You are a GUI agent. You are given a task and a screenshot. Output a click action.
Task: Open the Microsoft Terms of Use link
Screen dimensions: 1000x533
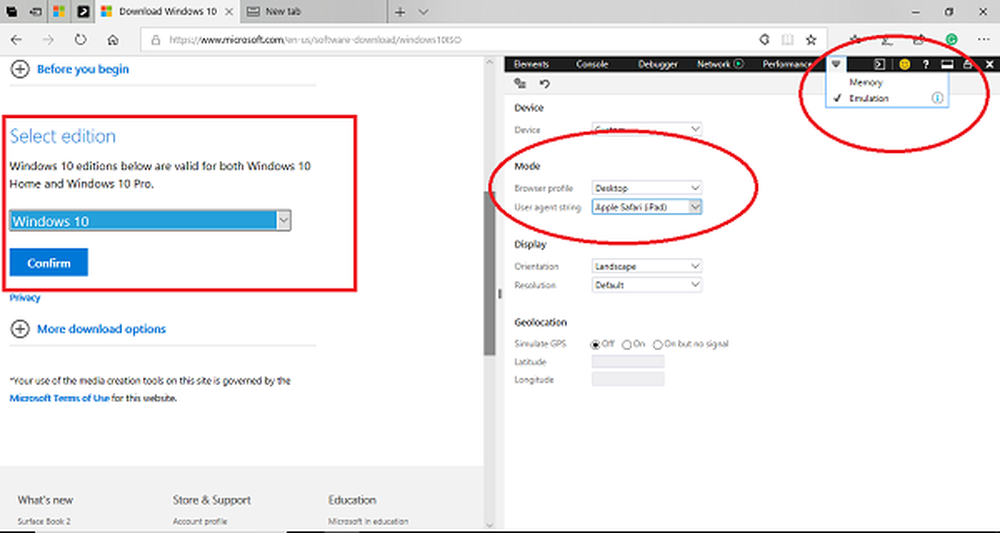59,398
